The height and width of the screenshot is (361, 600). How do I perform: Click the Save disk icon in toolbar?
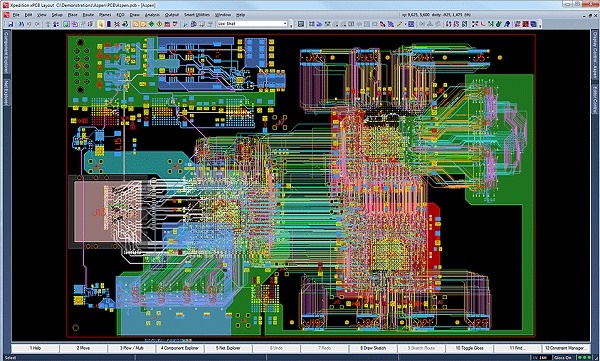click(x=10, y=24)
